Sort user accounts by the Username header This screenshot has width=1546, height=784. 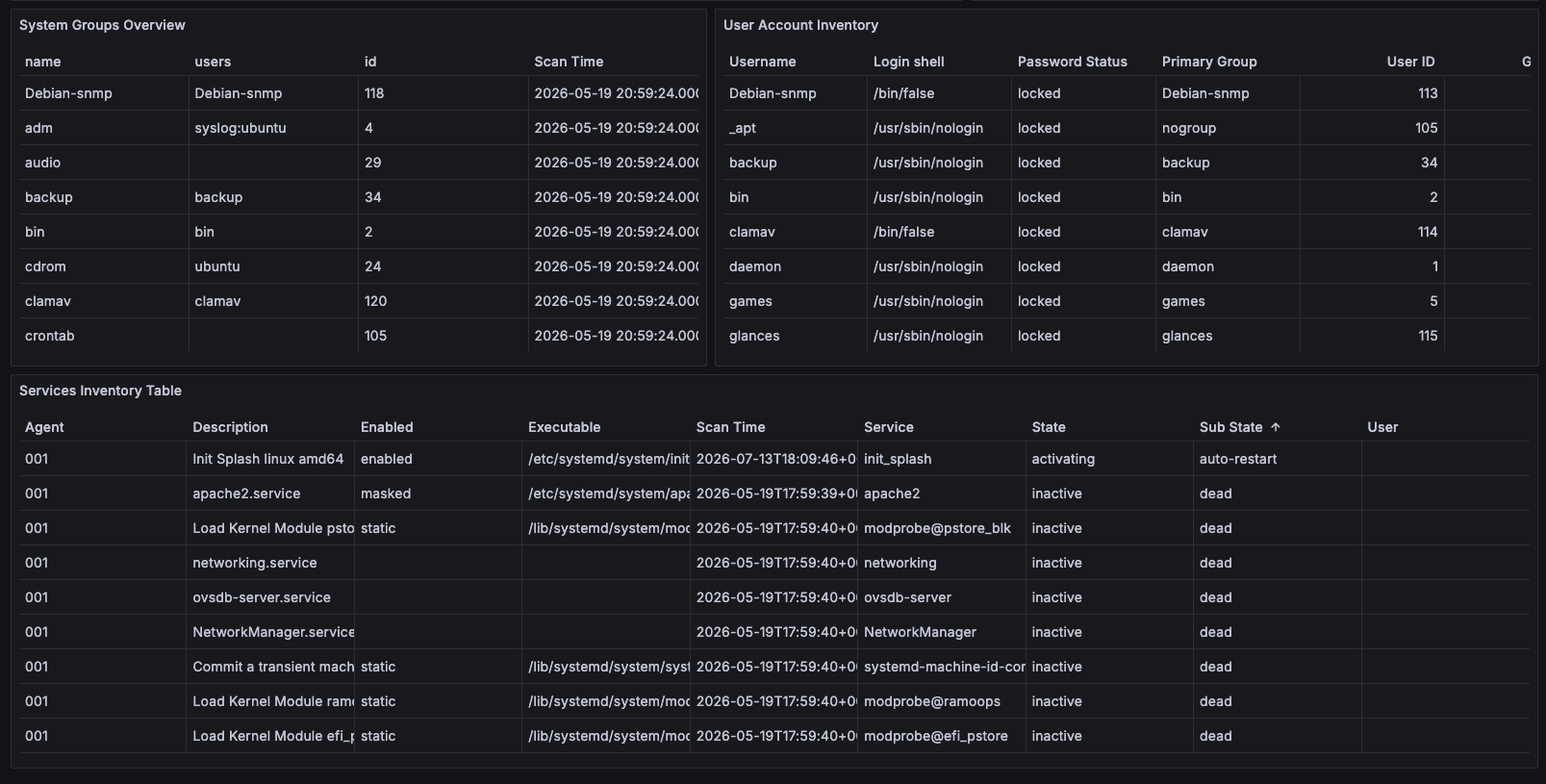[x=763, y=62]
